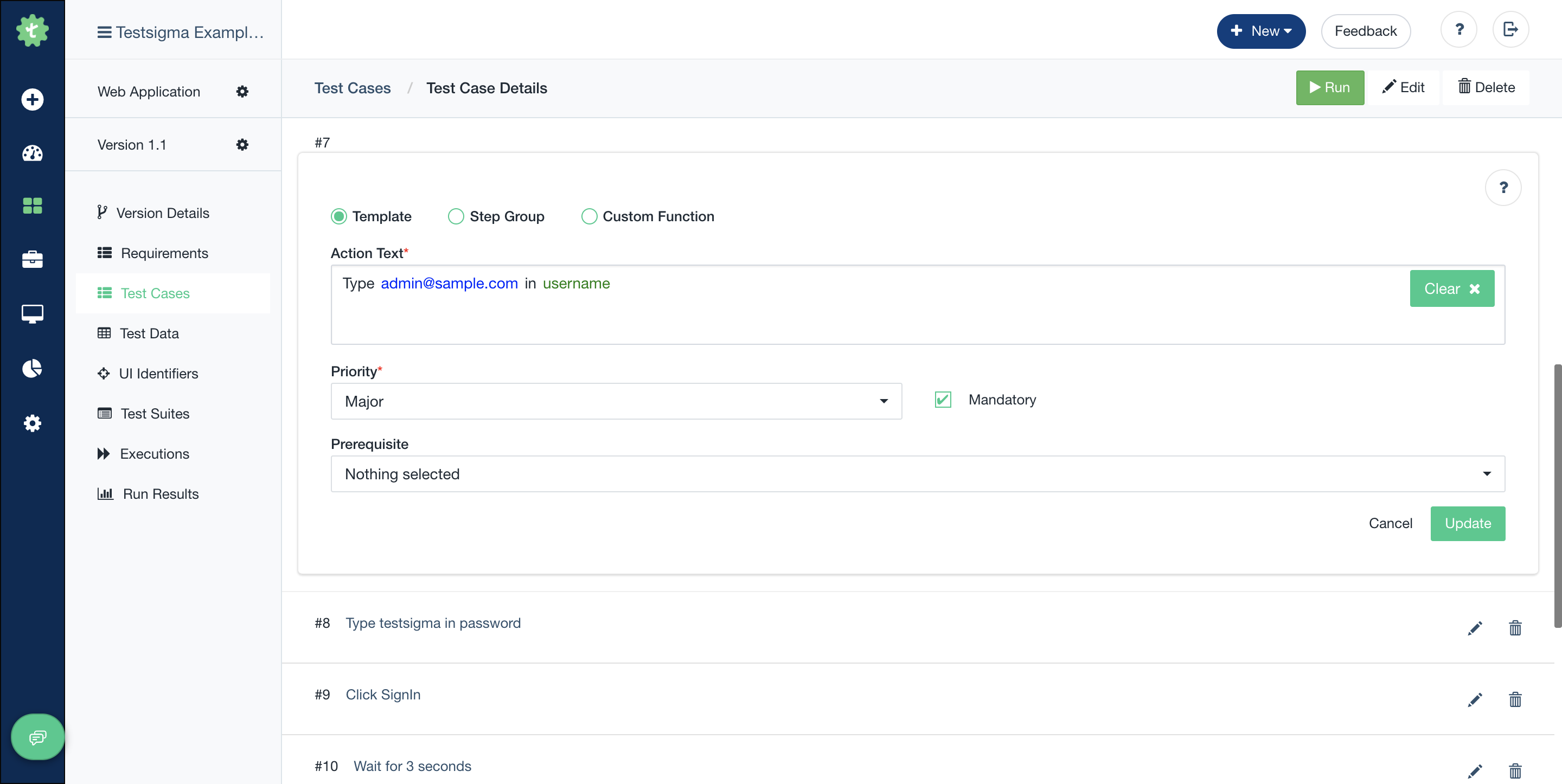
Task: Open the pie chart reports icon
Action: coord(32,368)
